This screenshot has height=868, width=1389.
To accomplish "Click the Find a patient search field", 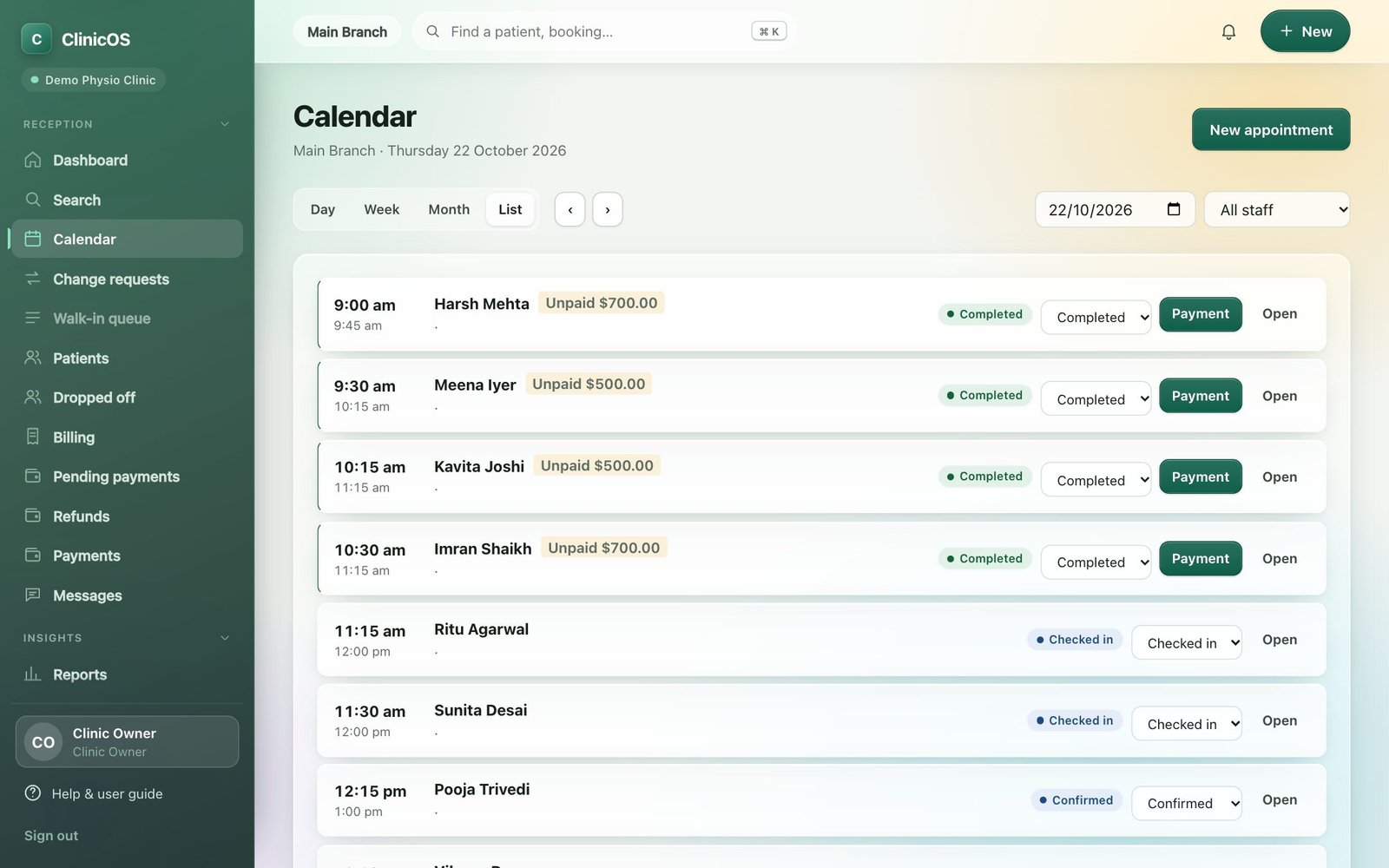I will (604, 31).
